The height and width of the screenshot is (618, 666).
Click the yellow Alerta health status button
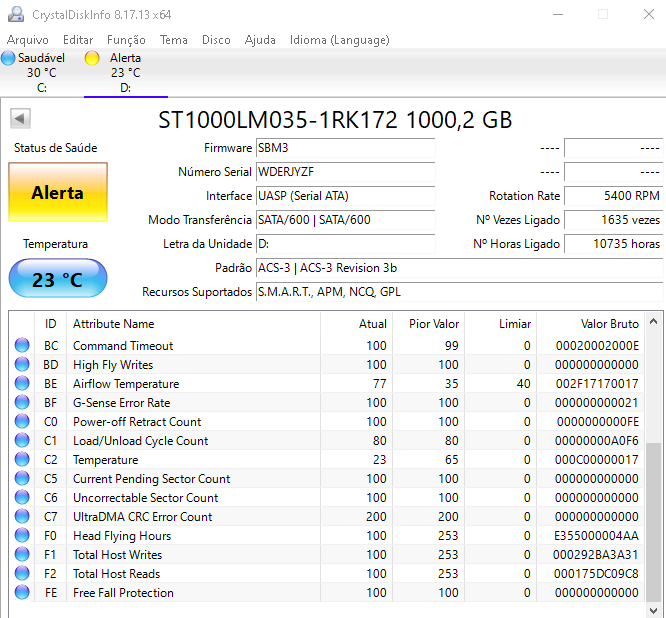tap(58, 192)
